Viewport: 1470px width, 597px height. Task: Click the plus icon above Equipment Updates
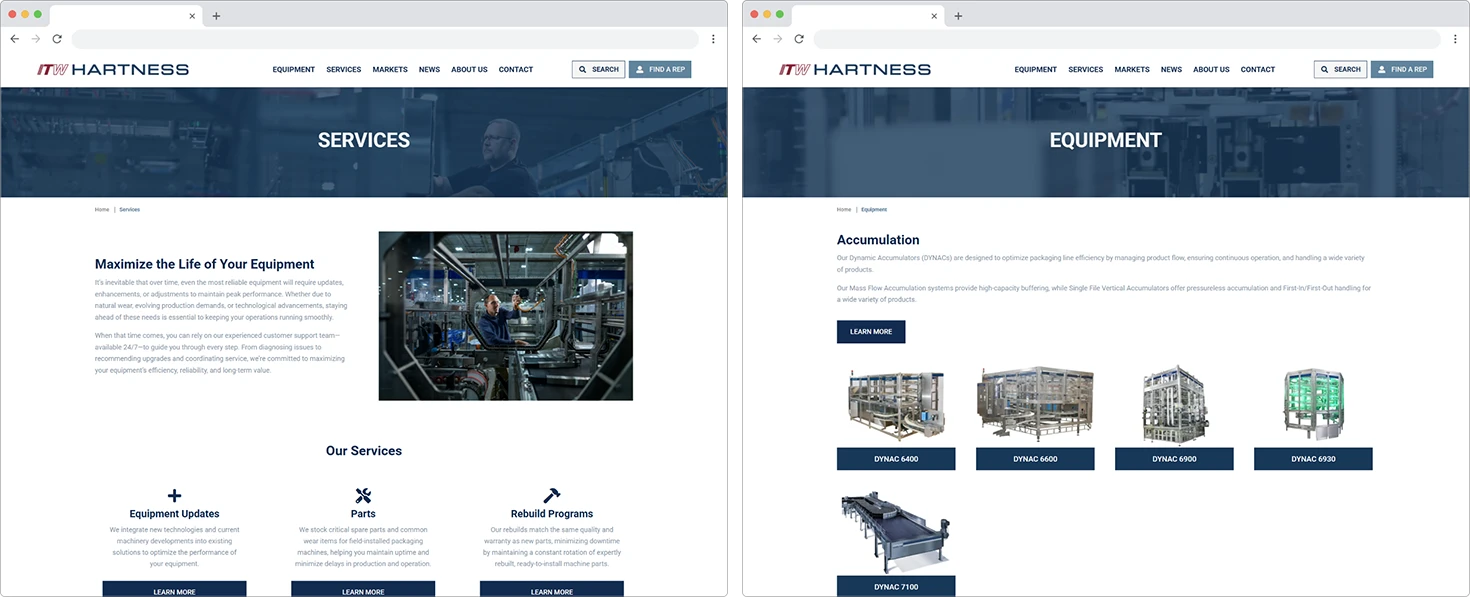[174, 495]
